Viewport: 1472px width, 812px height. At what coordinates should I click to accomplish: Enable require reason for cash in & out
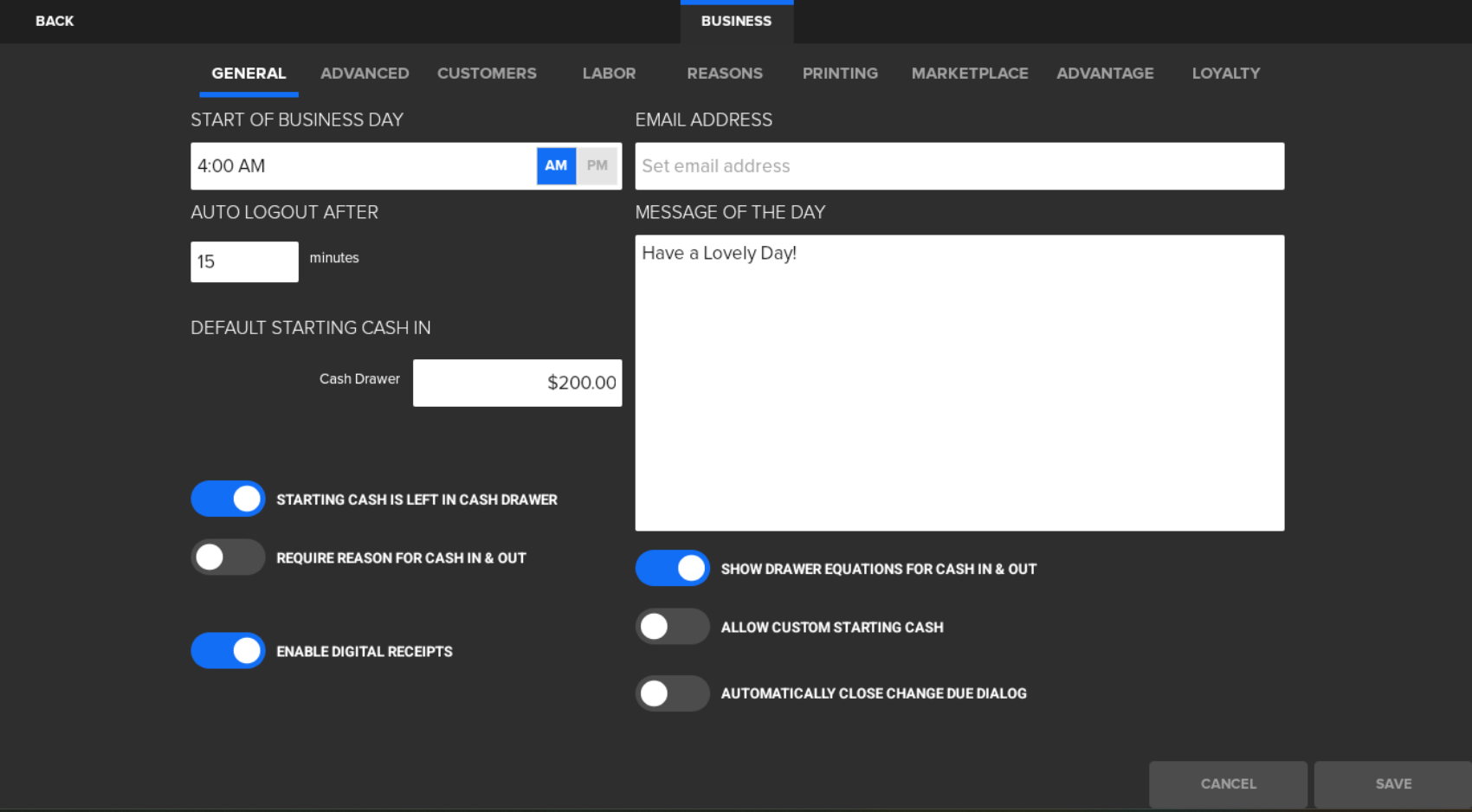click(228, 557)
